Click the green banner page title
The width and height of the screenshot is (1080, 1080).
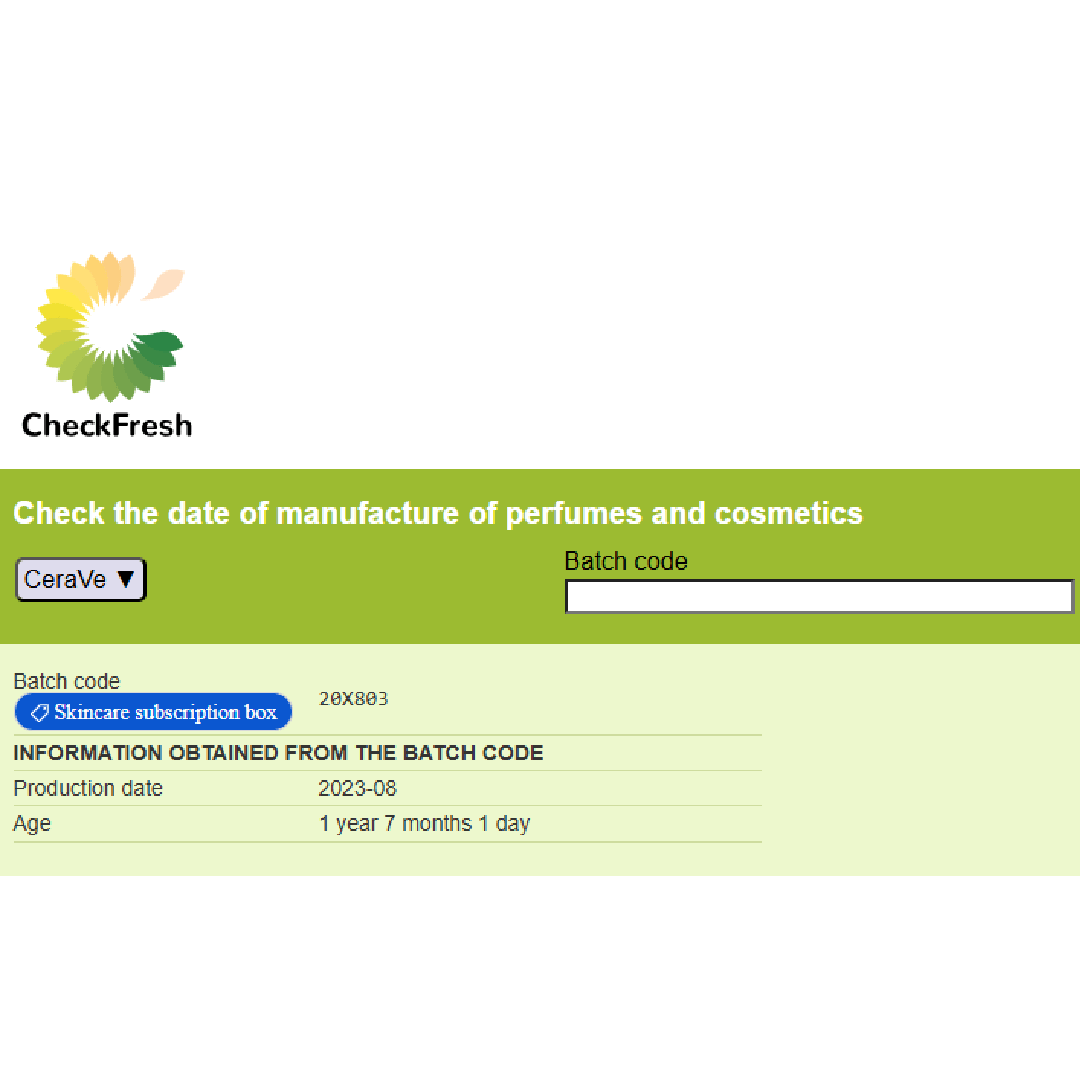pyautogui.click(x=438, y=513)
